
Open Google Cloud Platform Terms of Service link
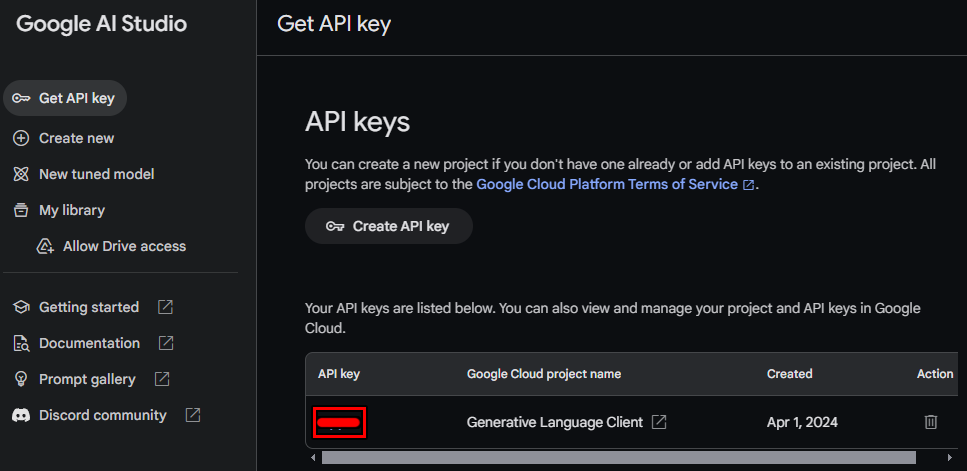pos(607,184)
